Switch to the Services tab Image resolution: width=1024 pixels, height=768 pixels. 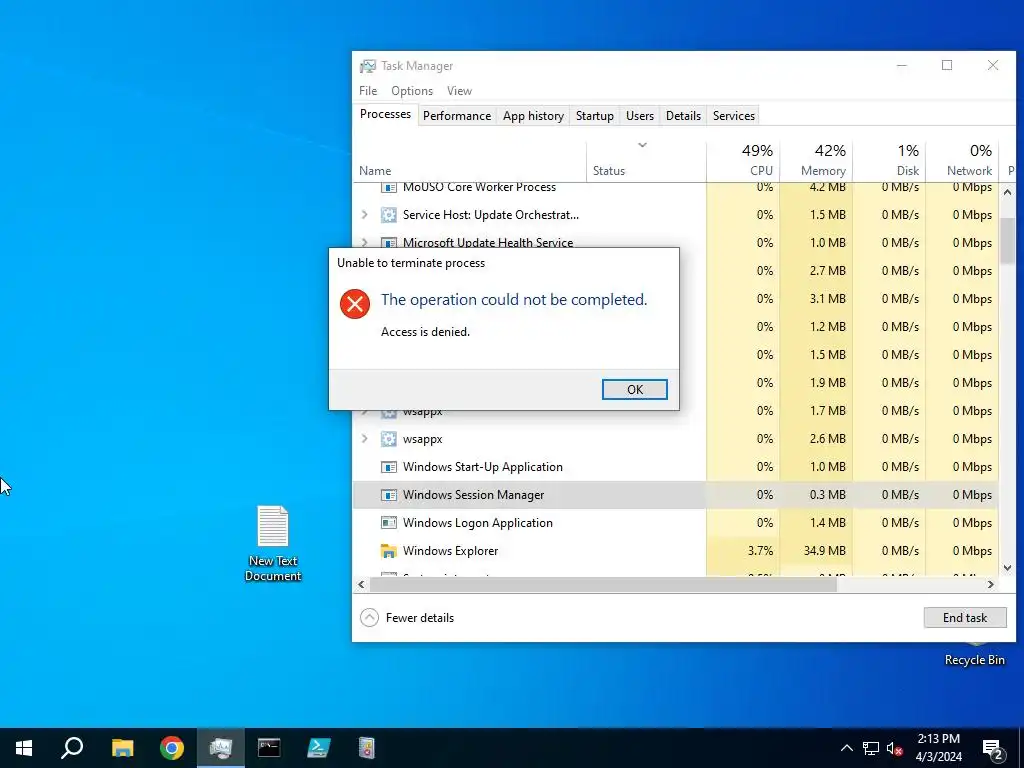[733, 116]
